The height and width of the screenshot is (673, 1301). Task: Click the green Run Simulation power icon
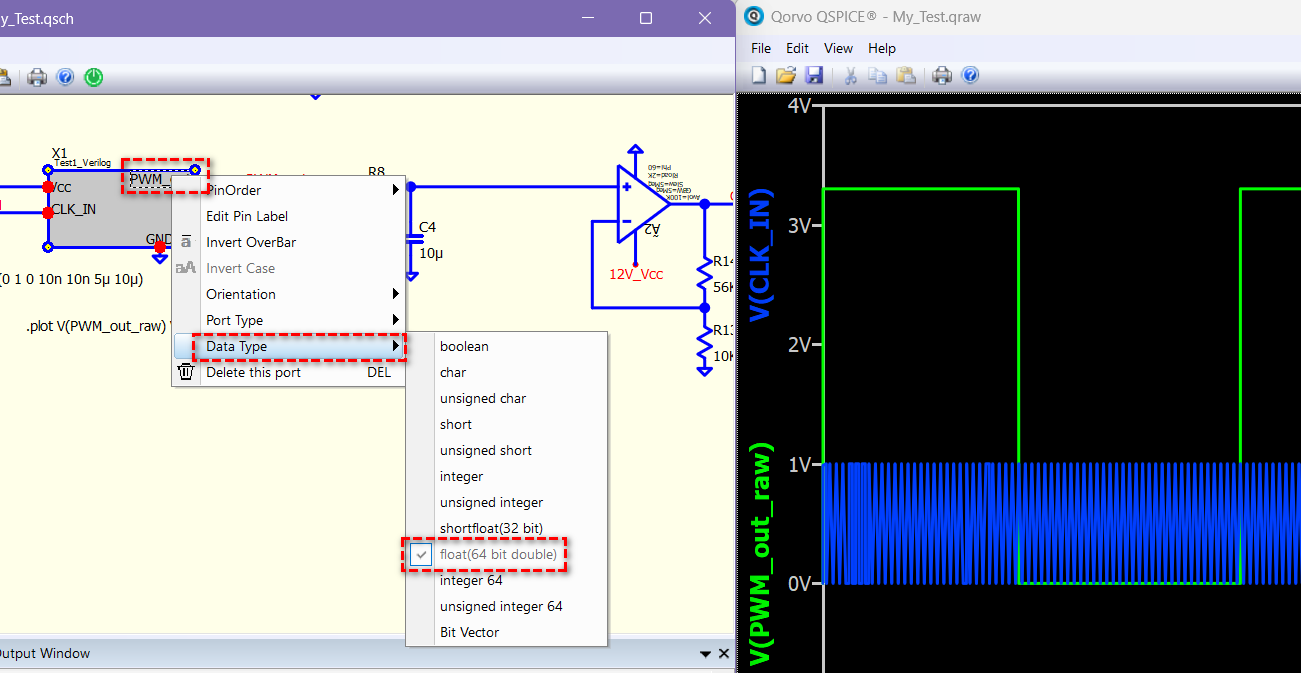click(94, 77)
